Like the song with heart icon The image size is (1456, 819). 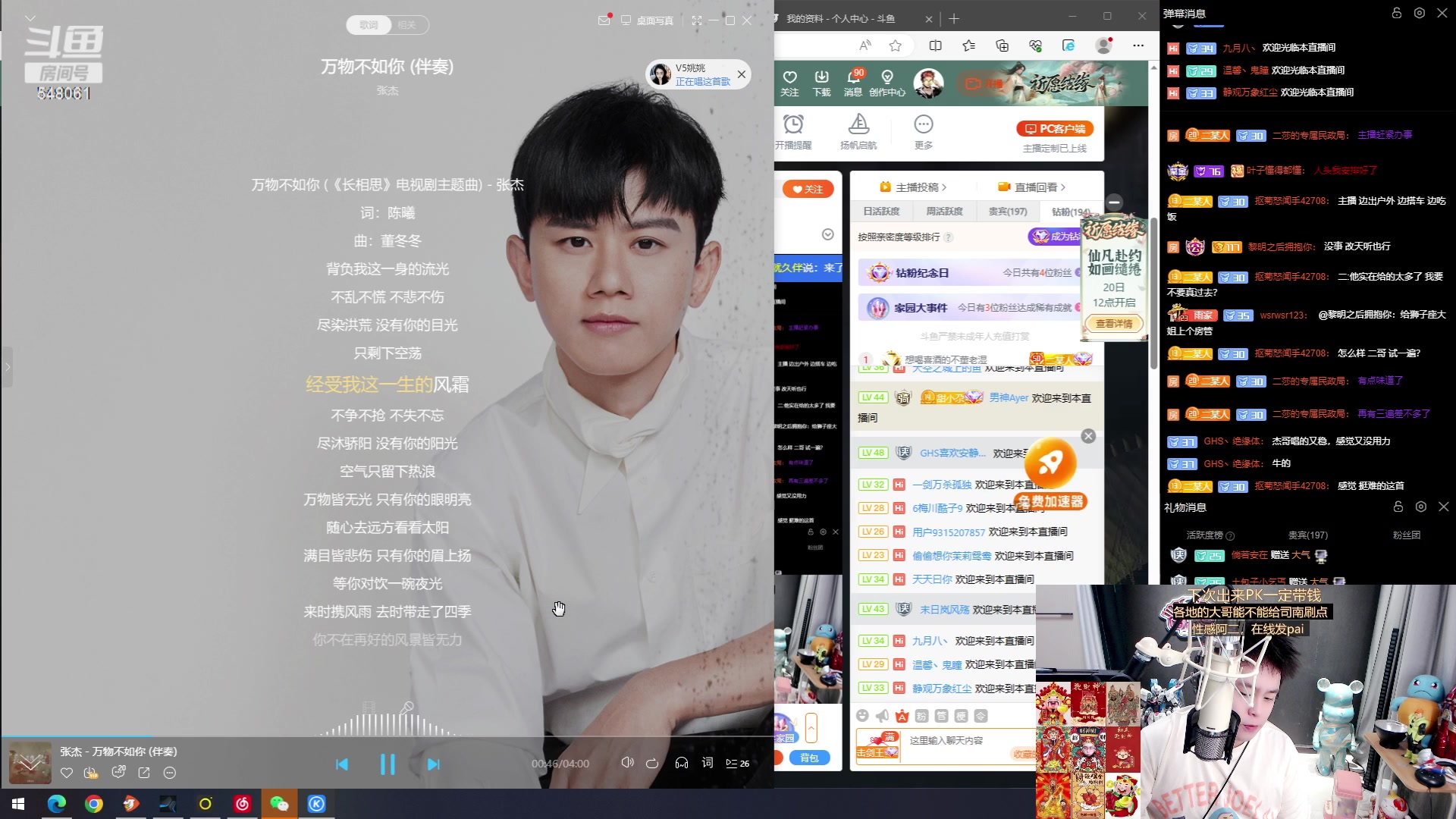(67, 773)
